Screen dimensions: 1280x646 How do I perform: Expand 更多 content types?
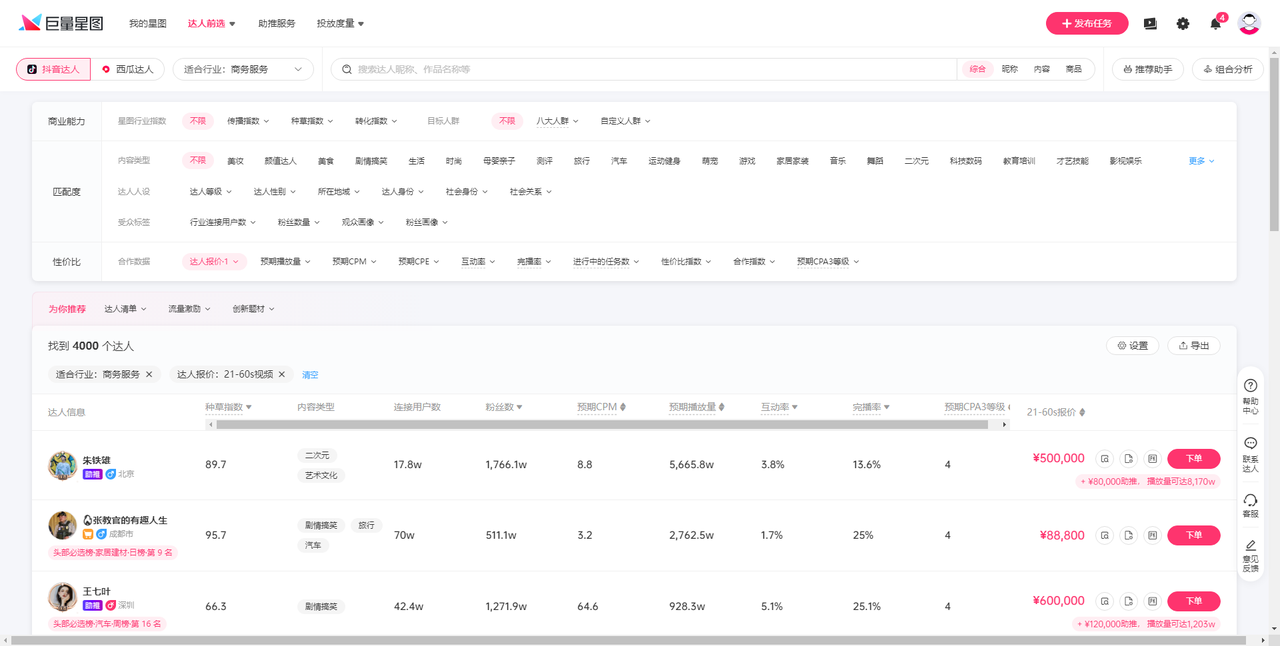point(1201,161)
